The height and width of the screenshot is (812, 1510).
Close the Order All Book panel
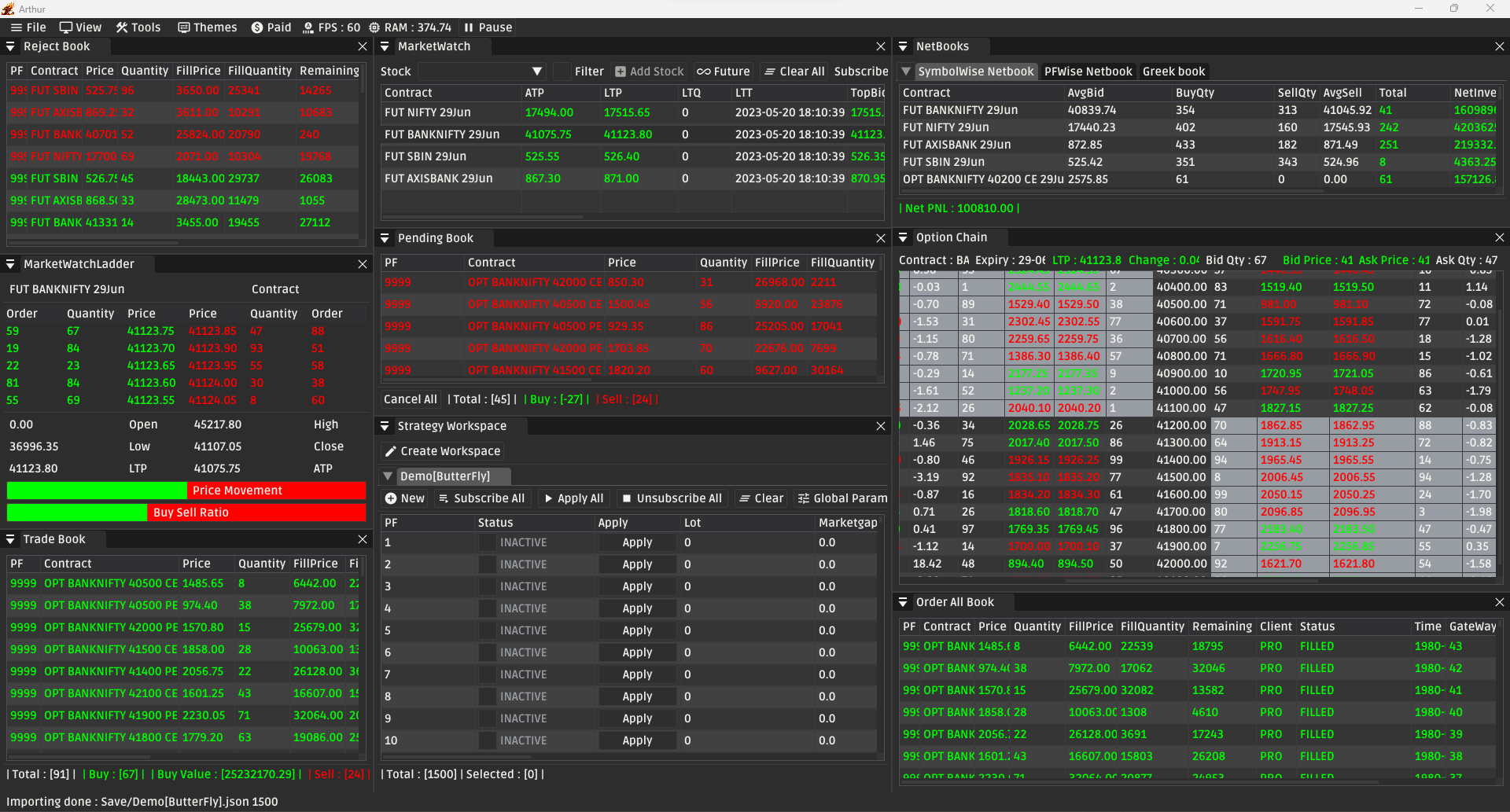pos(1500,602)
